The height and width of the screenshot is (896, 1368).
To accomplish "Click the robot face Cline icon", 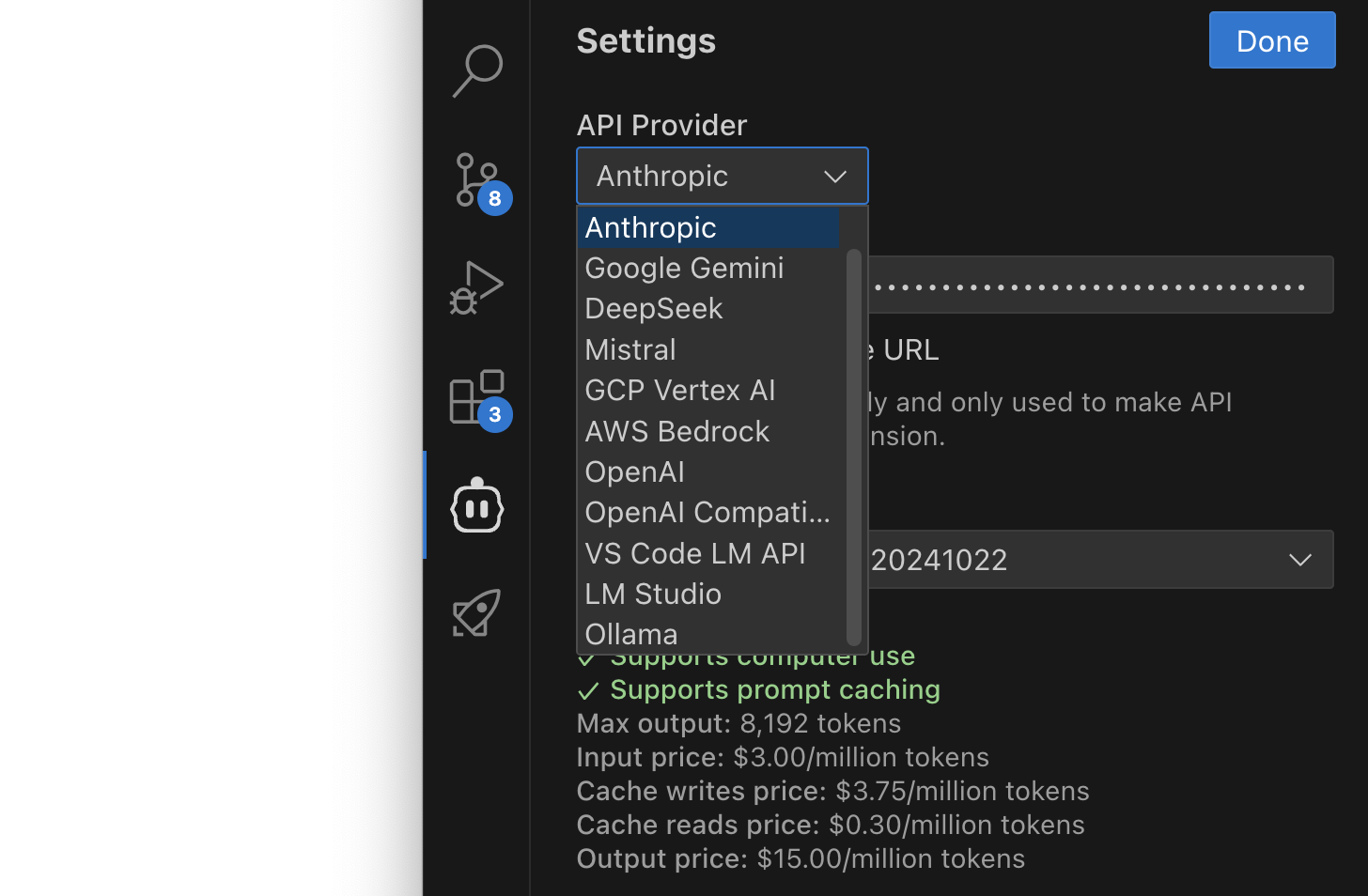I will click(x=477, y=506).
